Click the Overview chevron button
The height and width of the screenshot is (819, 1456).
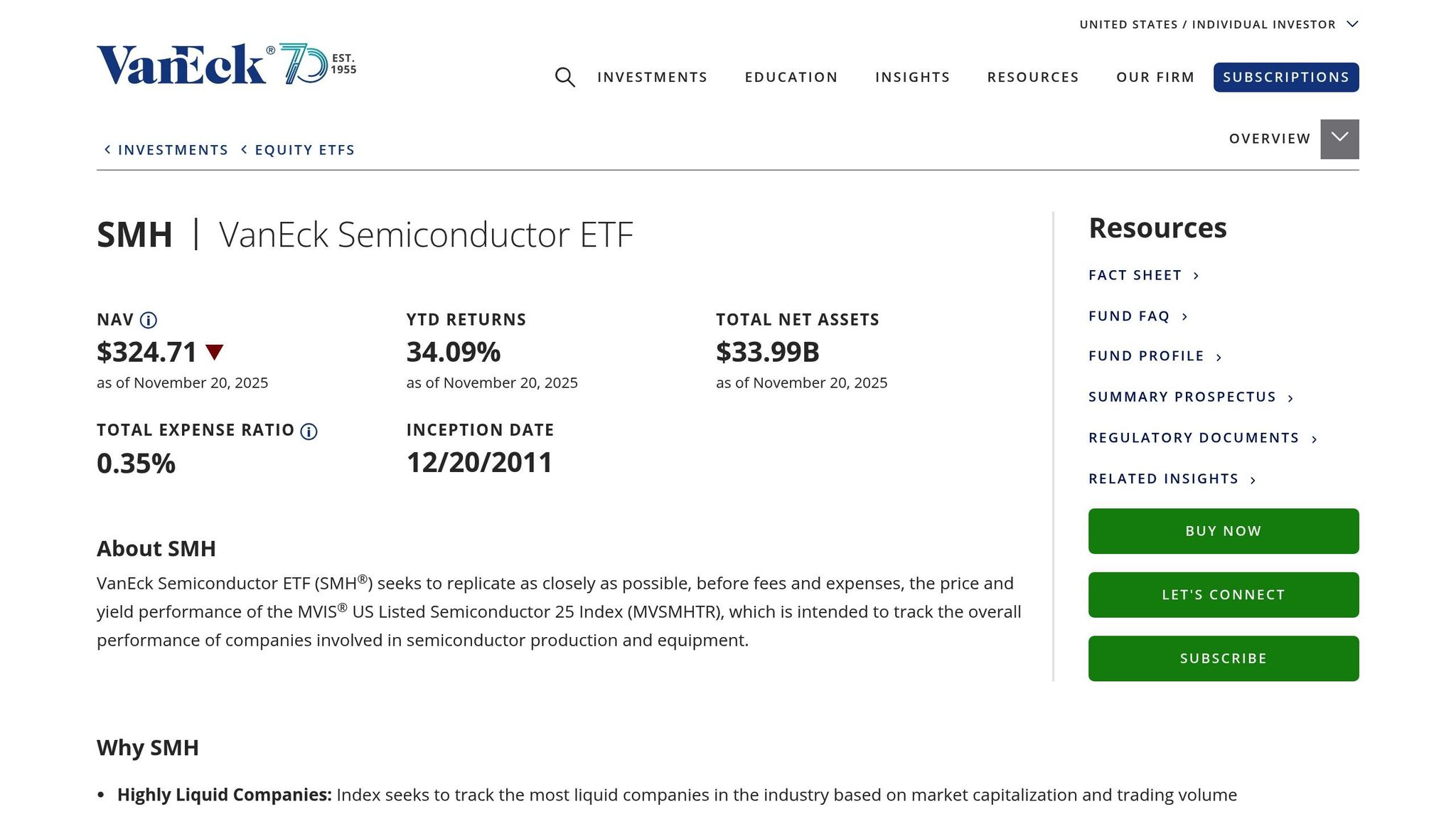pyautogui.click(x=1339, y=138)
